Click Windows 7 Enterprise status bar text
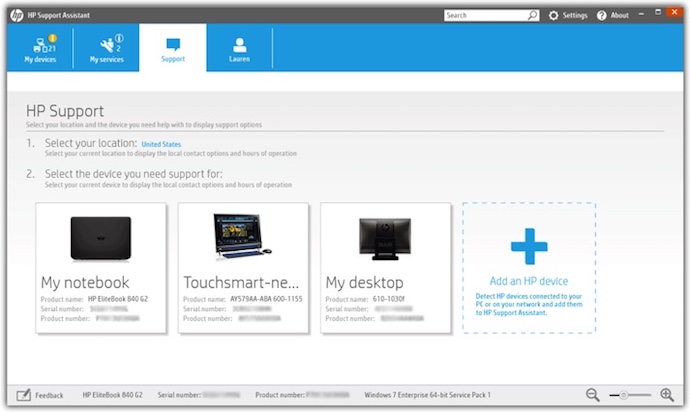Screen dimensions: 691x412 point(427,395)
